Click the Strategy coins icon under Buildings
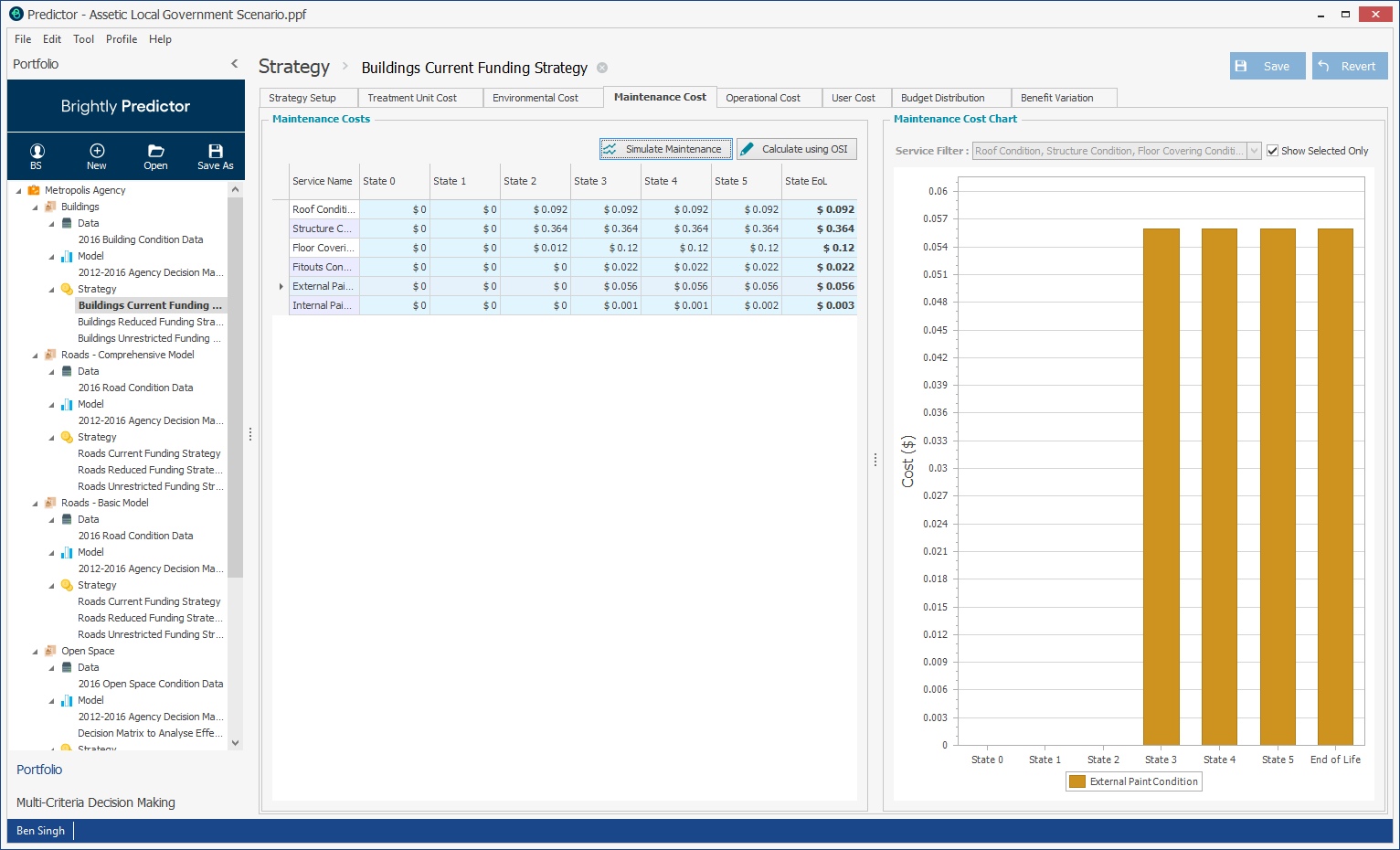Screen dimensions: 1400x850 tap(67, 289)
